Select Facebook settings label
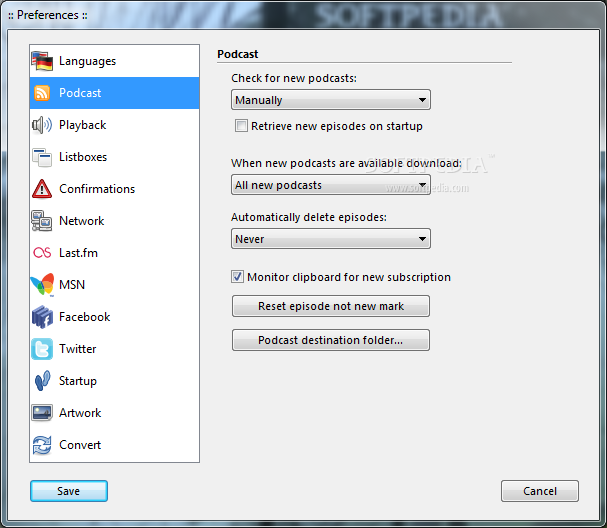This screenshot has height=528, width=607. (x=84, y=317)
